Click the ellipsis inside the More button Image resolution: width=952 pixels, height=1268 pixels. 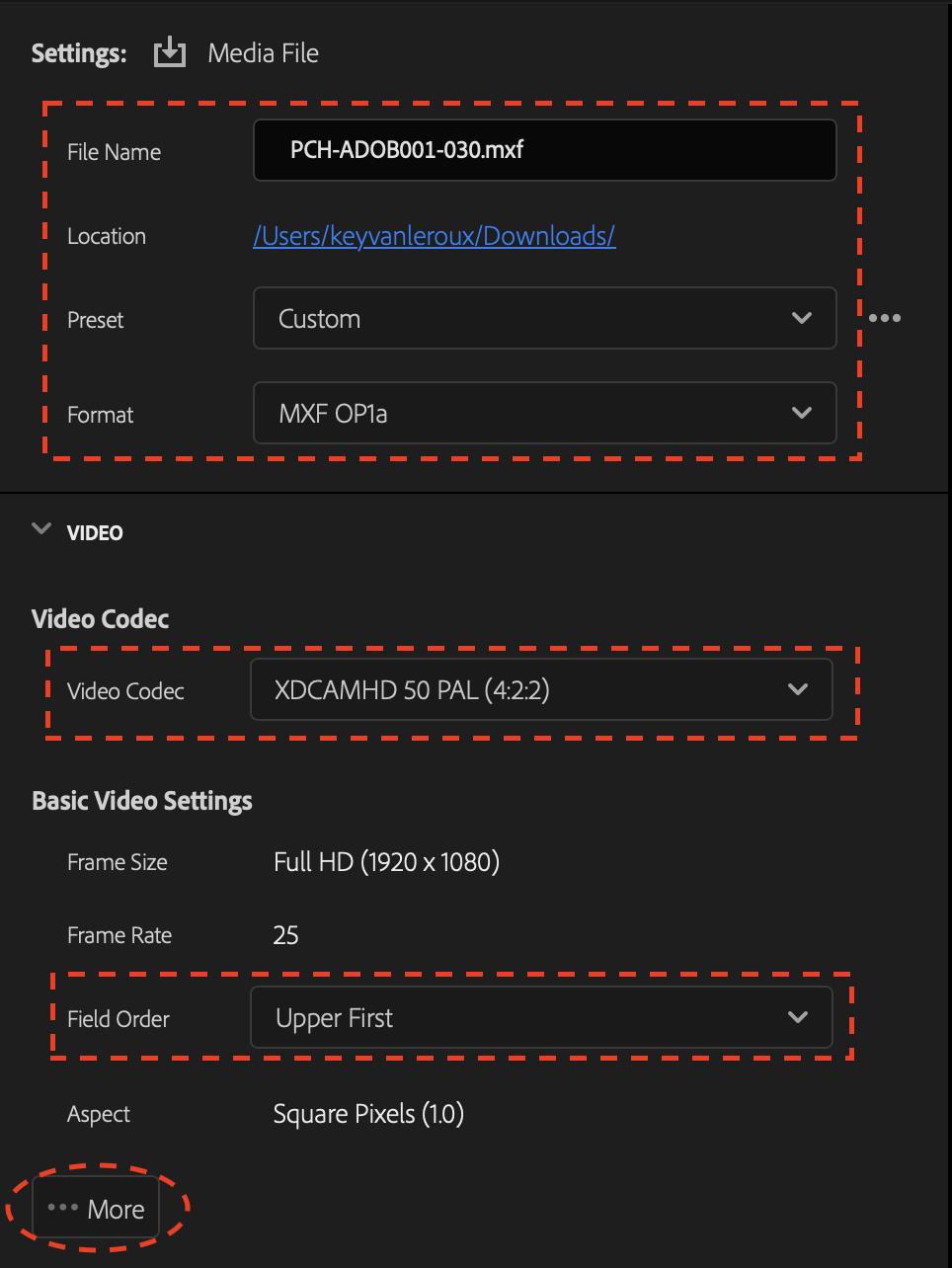63,1207
